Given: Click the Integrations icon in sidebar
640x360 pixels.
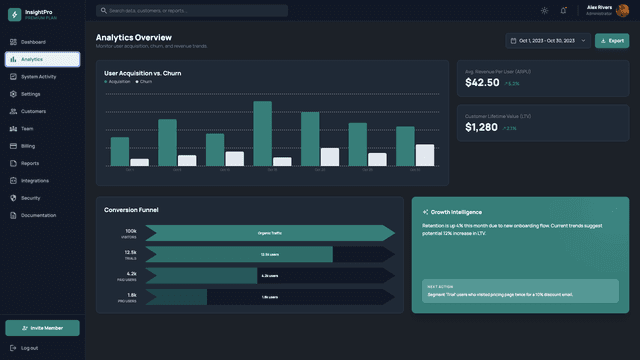Looking at the screenshot, I should [13, 181].
